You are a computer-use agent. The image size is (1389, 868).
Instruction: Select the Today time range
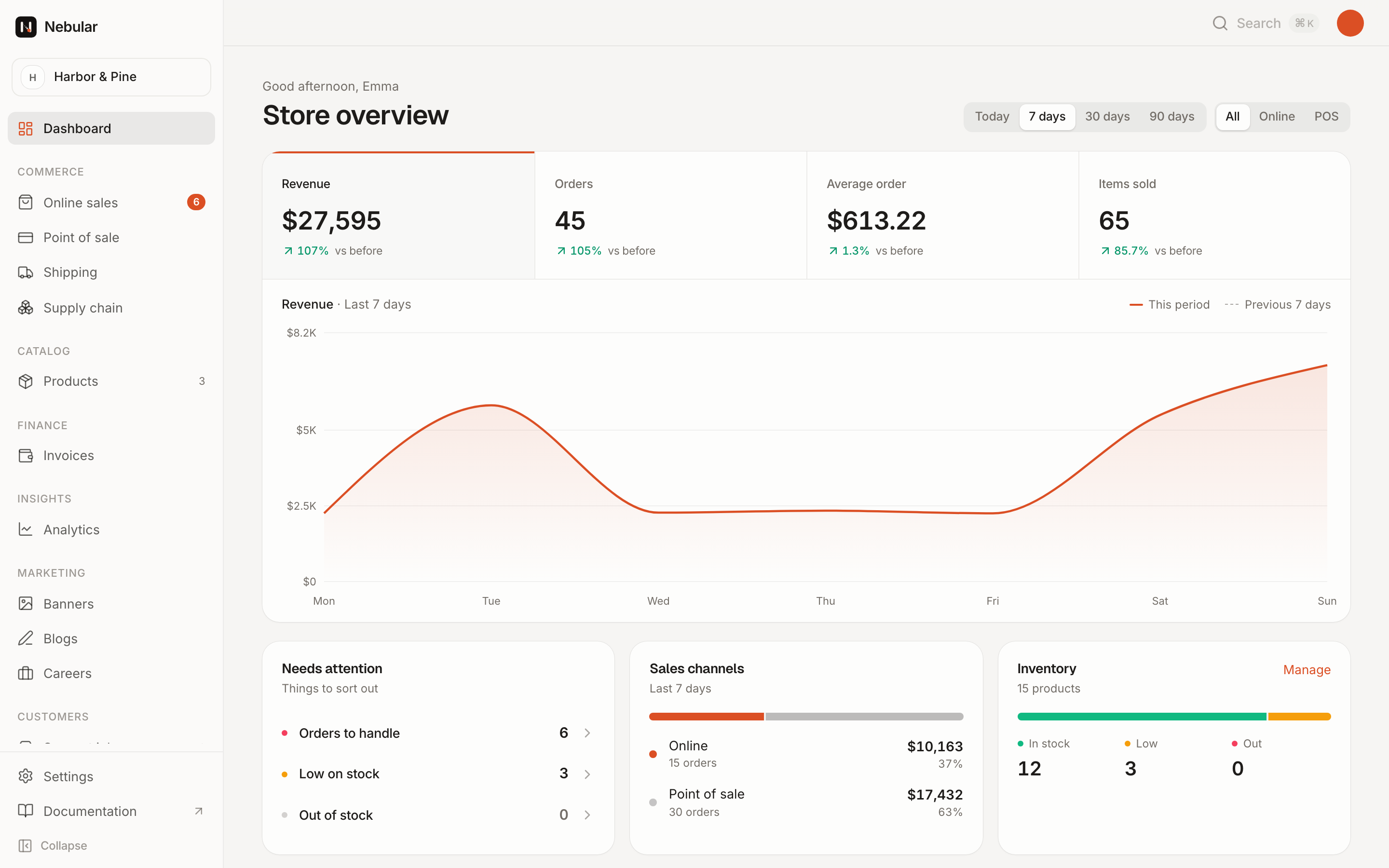[992, 117]
